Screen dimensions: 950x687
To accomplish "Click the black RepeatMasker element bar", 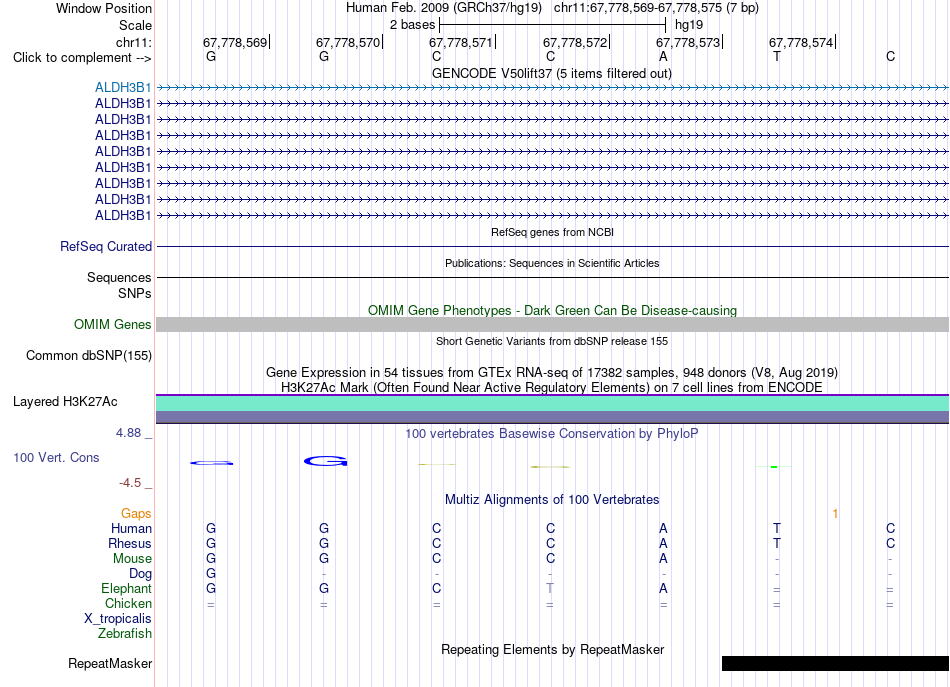I will point(835,663).
